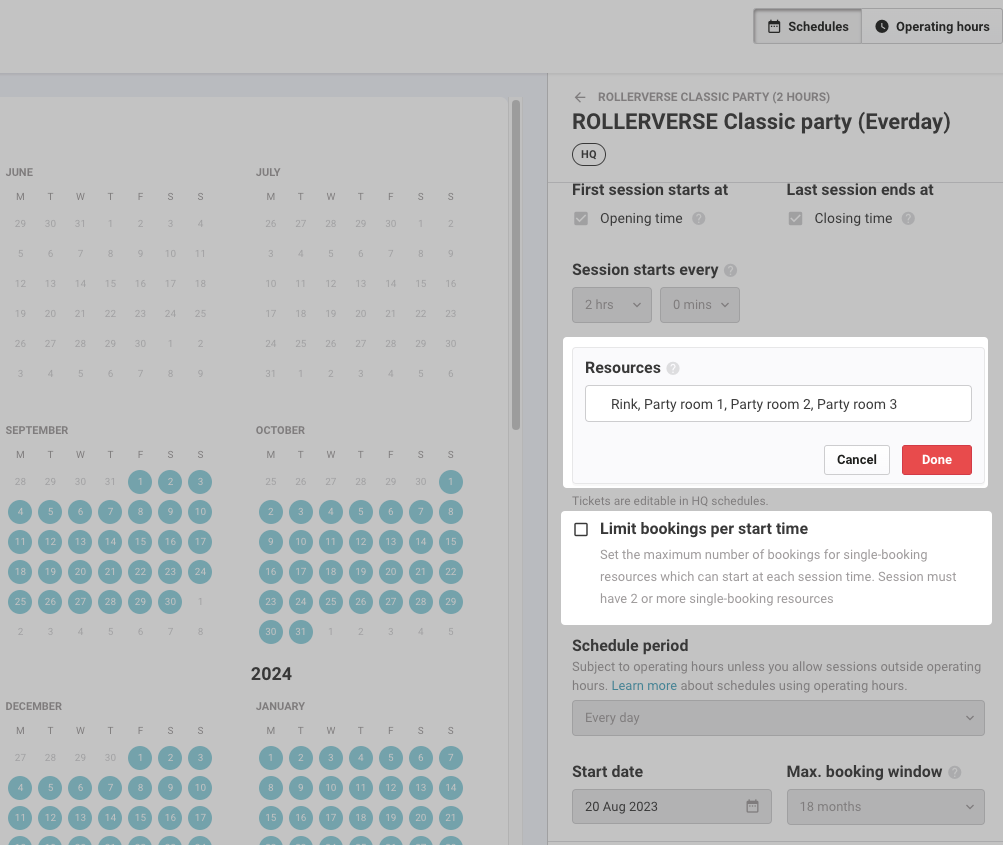Select September 30 on the calendar
The width and height of the screenshot is (1003, 845).
point(170,601)
